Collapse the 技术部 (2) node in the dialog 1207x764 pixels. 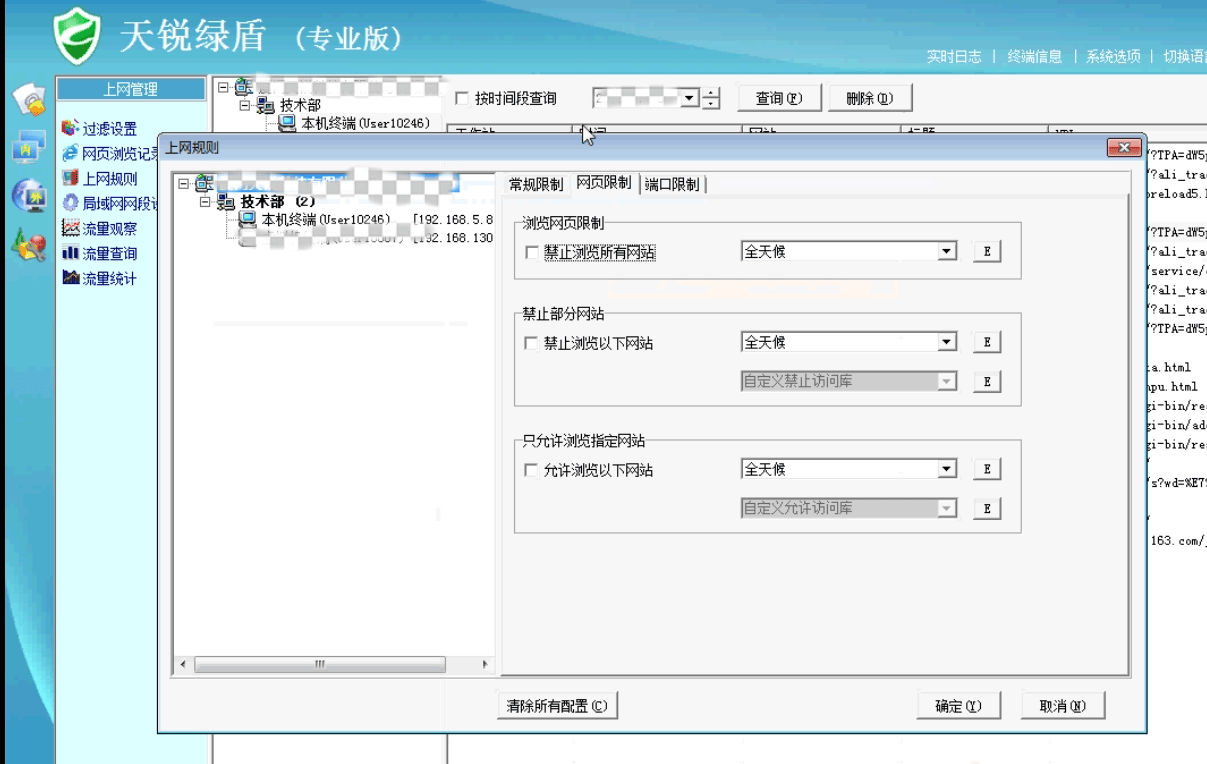pyautogui.click(x=205, y=202)
